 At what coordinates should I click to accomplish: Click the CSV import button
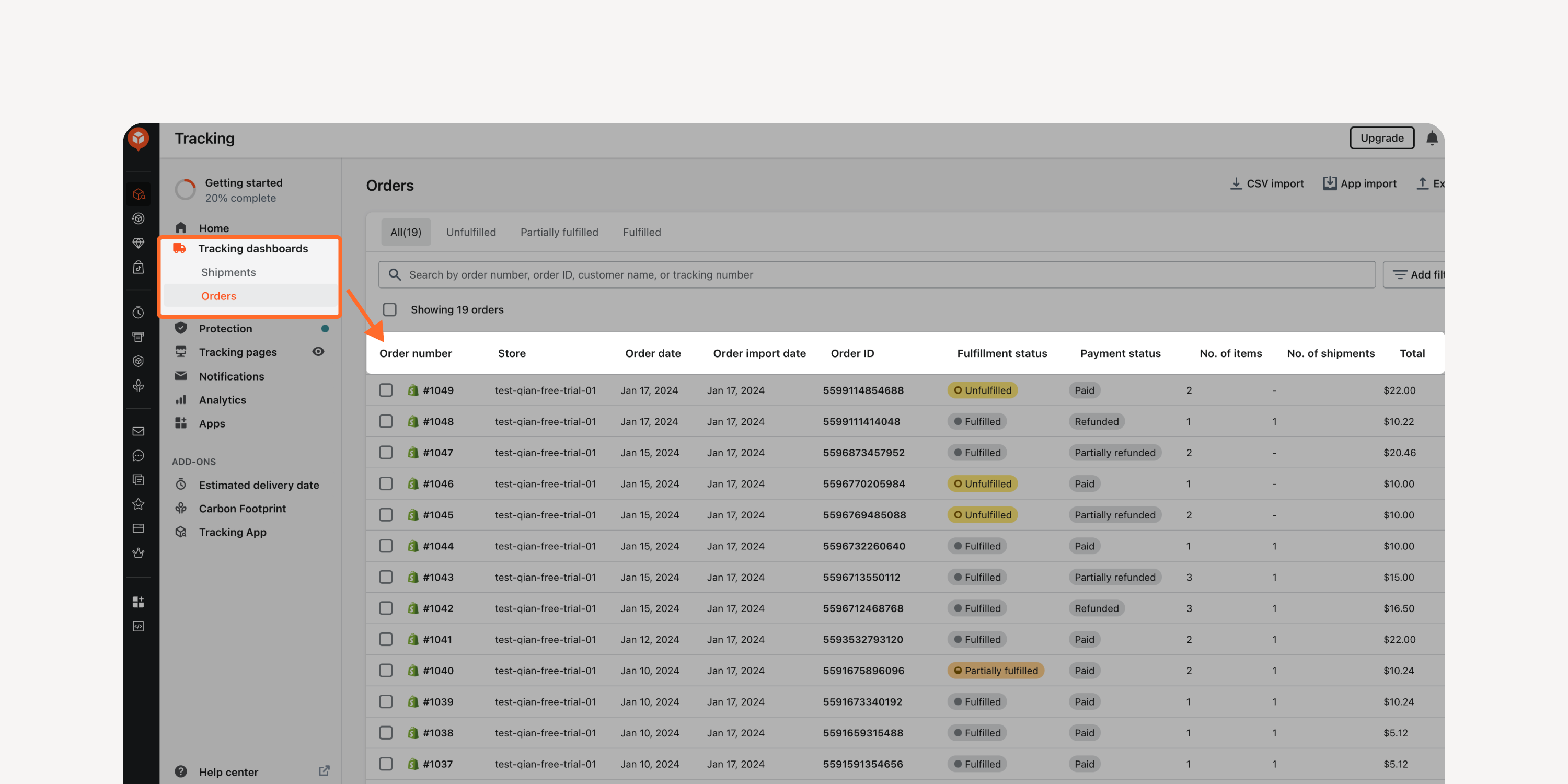click(x=1267, y=183)
